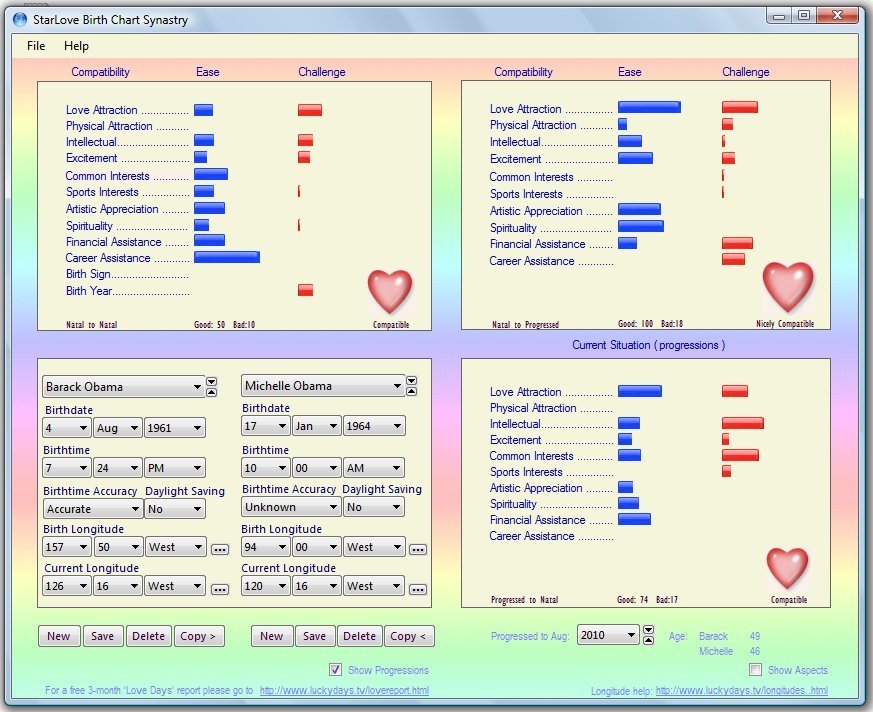Open the longitudes help link
This screenshot has width=873, height=712.
742,691
